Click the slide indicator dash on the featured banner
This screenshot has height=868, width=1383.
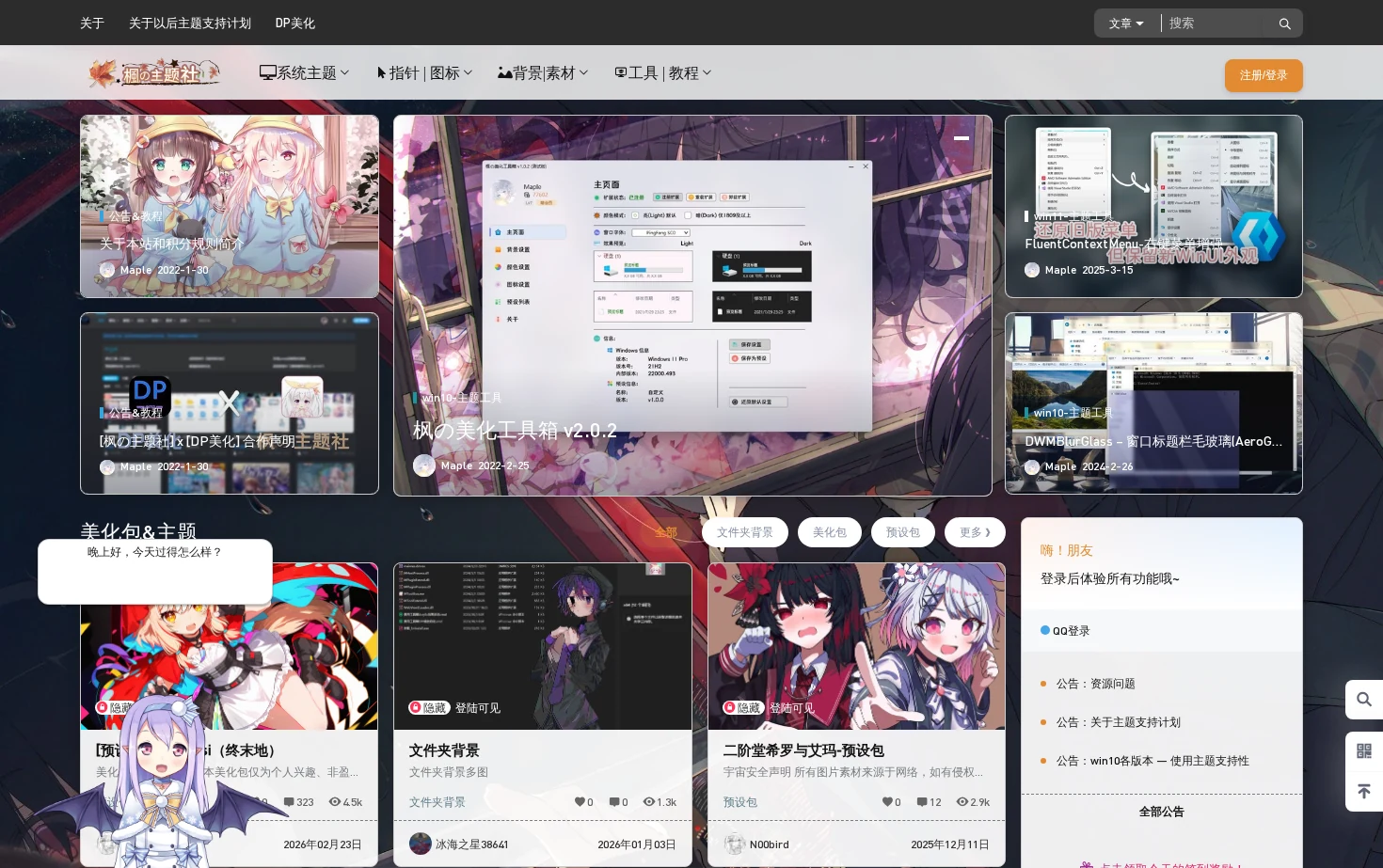962,138
